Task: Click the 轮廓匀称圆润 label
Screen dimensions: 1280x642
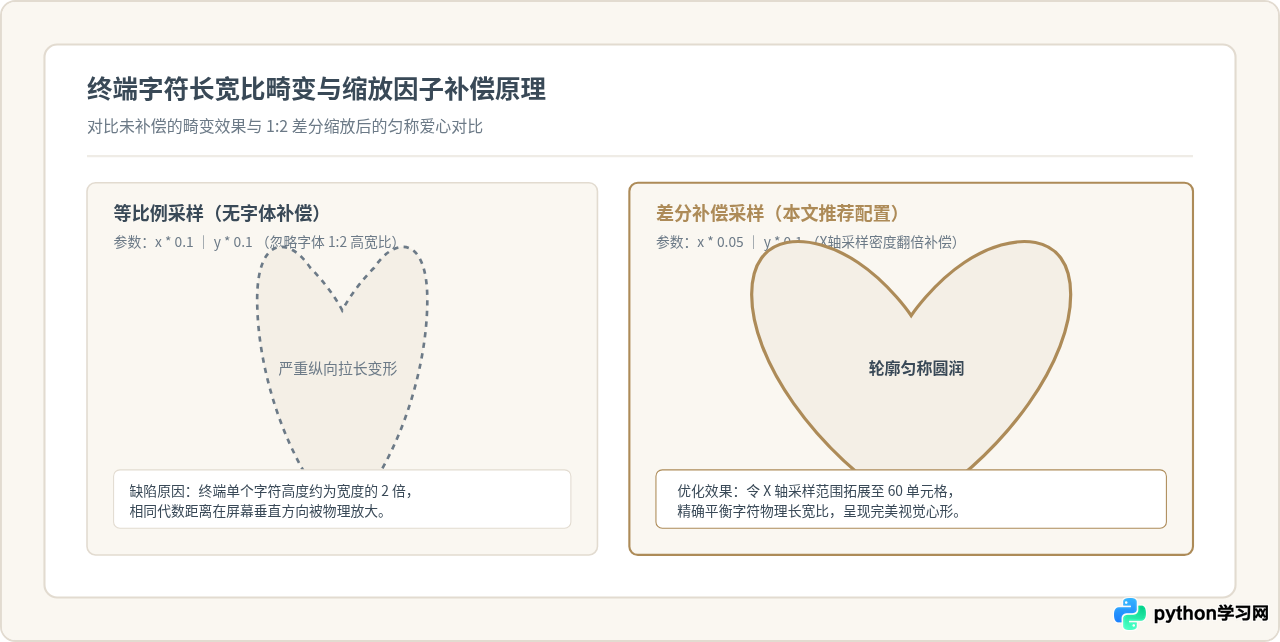Action: point(916,368)
